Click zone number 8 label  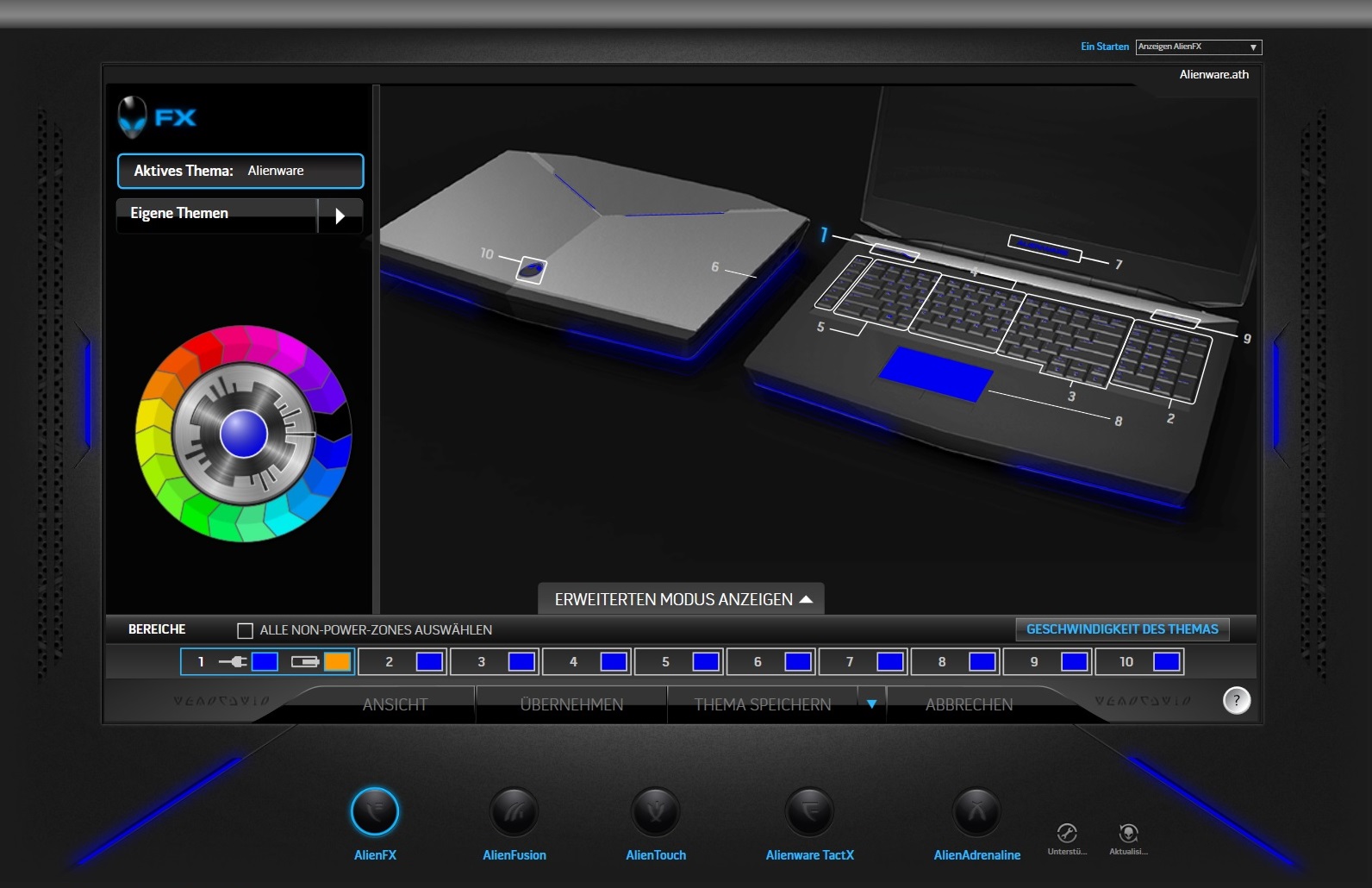coord(942,662)
